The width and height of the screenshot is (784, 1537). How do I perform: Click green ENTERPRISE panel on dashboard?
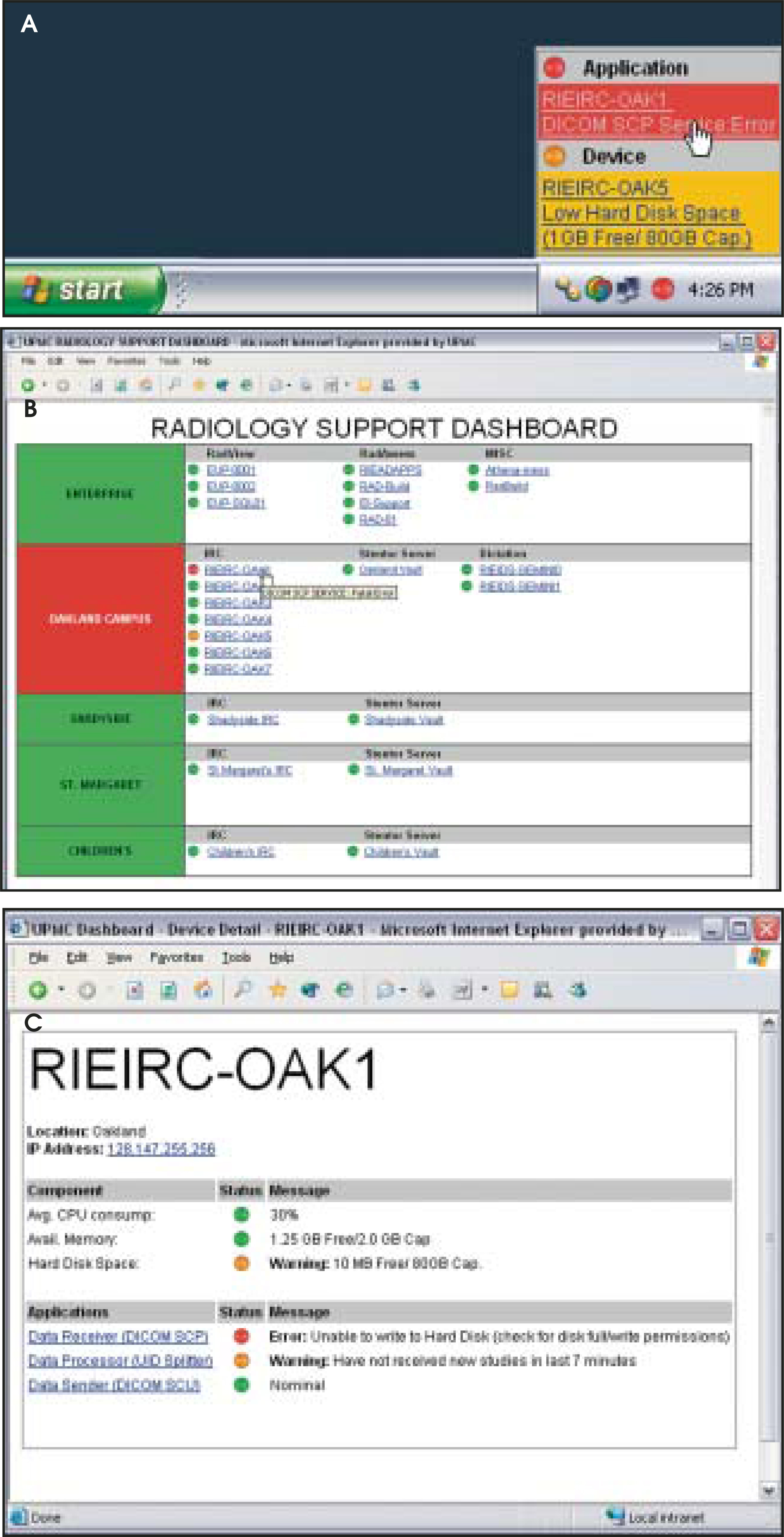[x=100, y=493]
